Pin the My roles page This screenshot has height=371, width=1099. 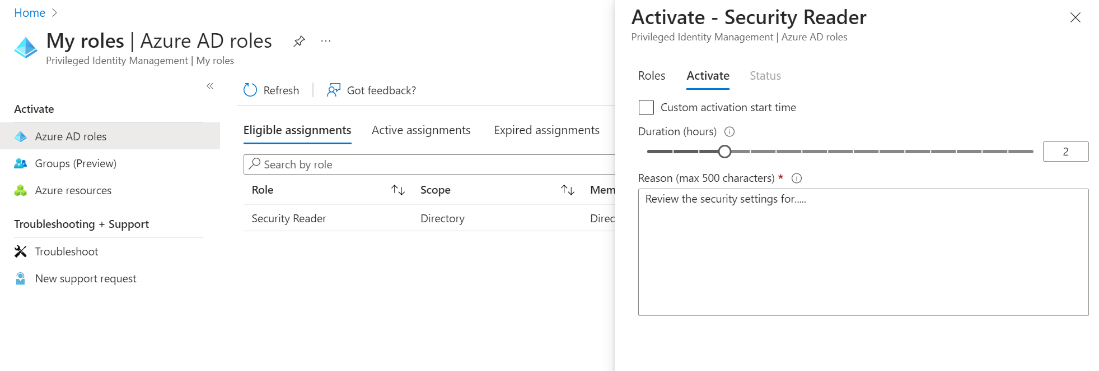pos(299,41)
